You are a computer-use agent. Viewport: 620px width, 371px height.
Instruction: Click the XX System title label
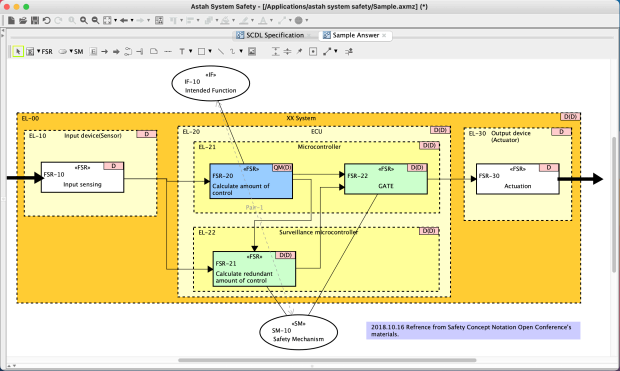click(x=301, y=118)
